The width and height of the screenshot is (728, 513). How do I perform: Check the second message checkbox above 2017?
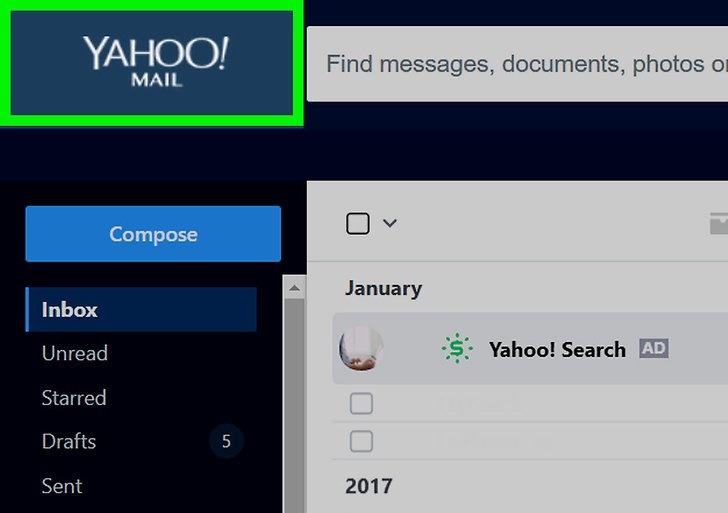pos(361,441)
